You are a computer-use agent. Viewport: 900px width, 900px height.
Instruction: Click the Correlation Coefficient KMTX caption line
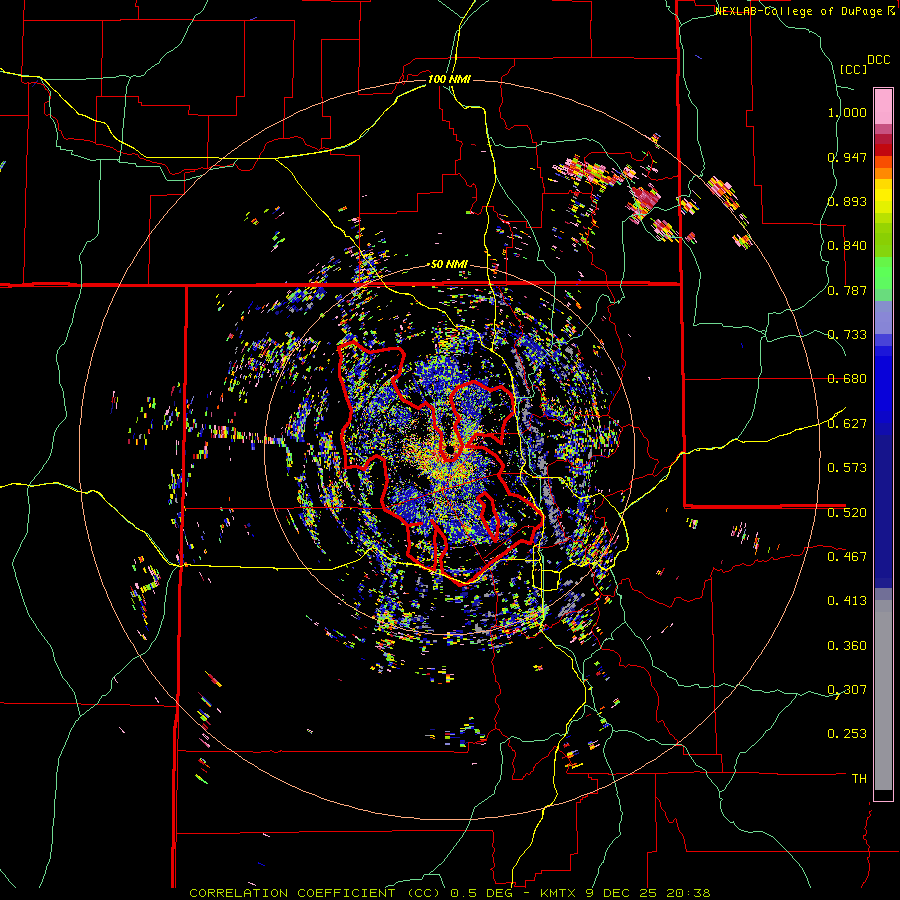coord(450,893)
